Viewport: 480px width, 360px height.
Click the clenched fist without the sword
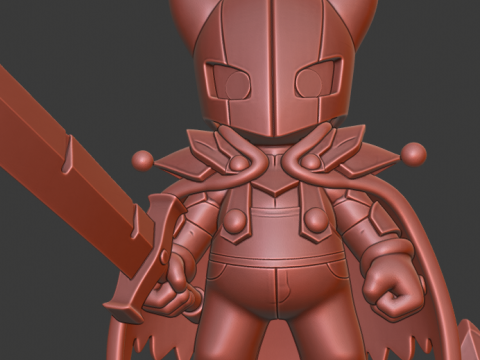click(x=393, y=287)
